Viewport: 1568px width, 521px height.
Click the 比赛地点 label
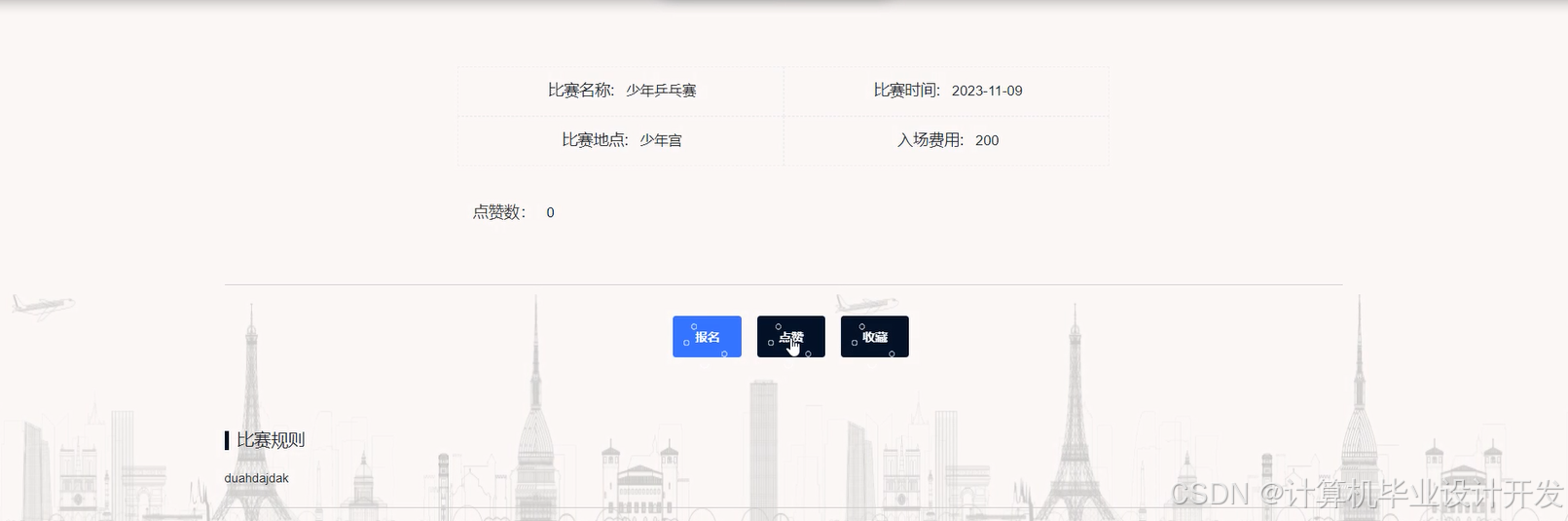click(595, 140)
